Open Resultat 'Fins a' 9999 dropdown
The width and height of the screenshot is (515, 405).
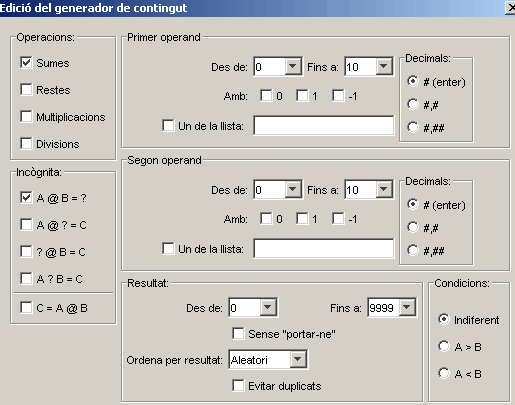coord(407,307)
